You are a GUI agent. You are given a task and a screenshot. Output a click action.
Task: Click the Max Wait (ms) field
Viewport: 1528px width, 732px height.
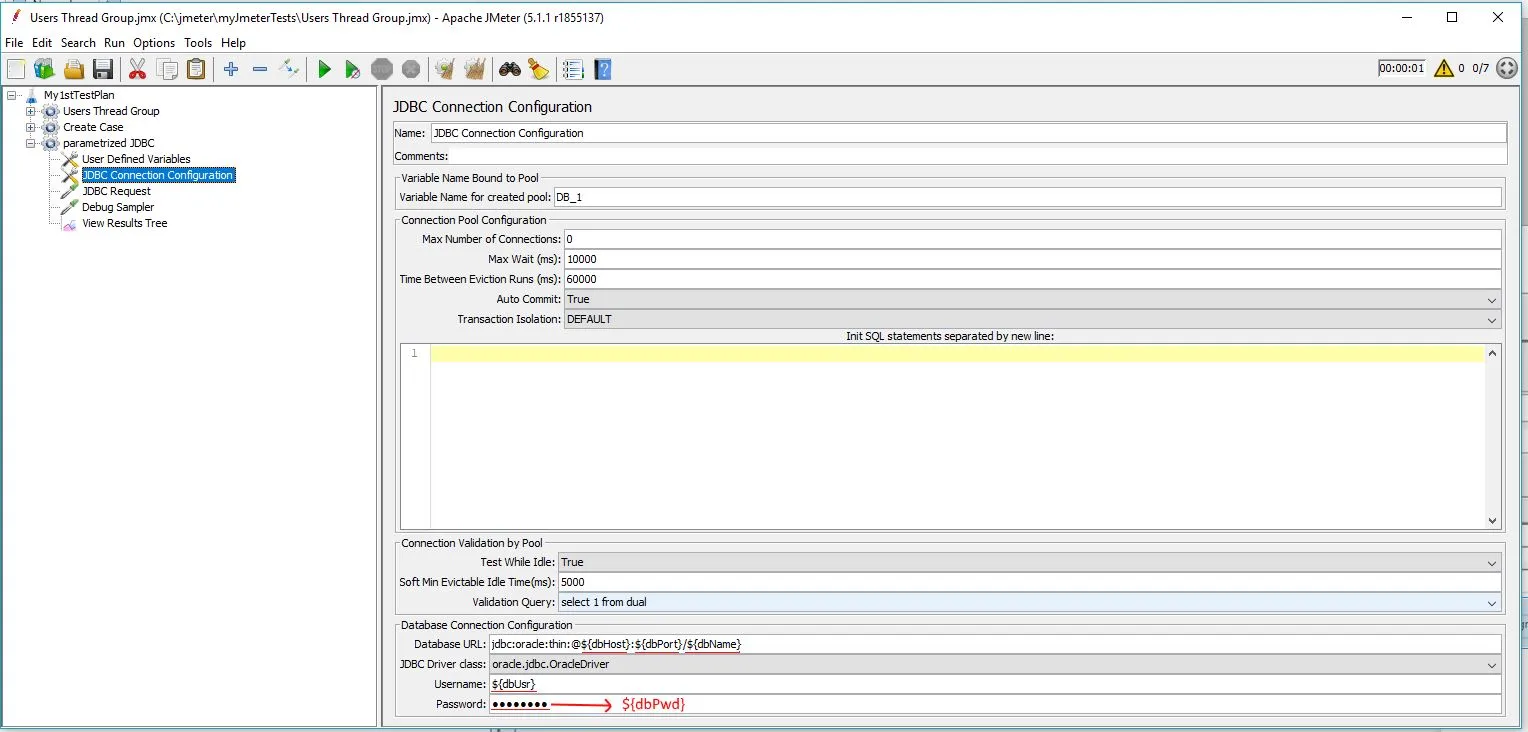tap(1032, 259)
